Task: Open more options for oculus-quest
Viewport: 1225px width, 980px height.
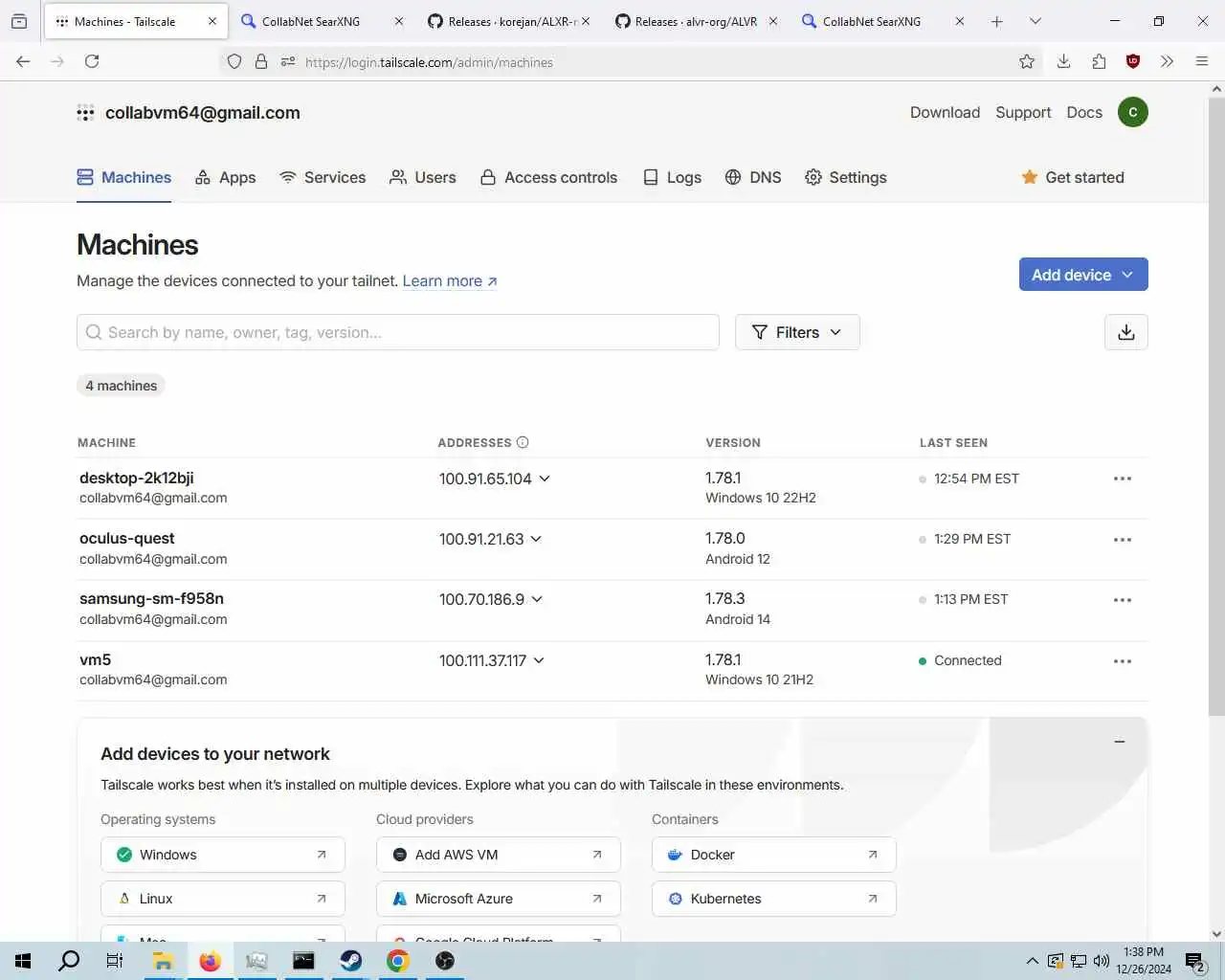Action: pyautogui.click(x=1123, y=540)
